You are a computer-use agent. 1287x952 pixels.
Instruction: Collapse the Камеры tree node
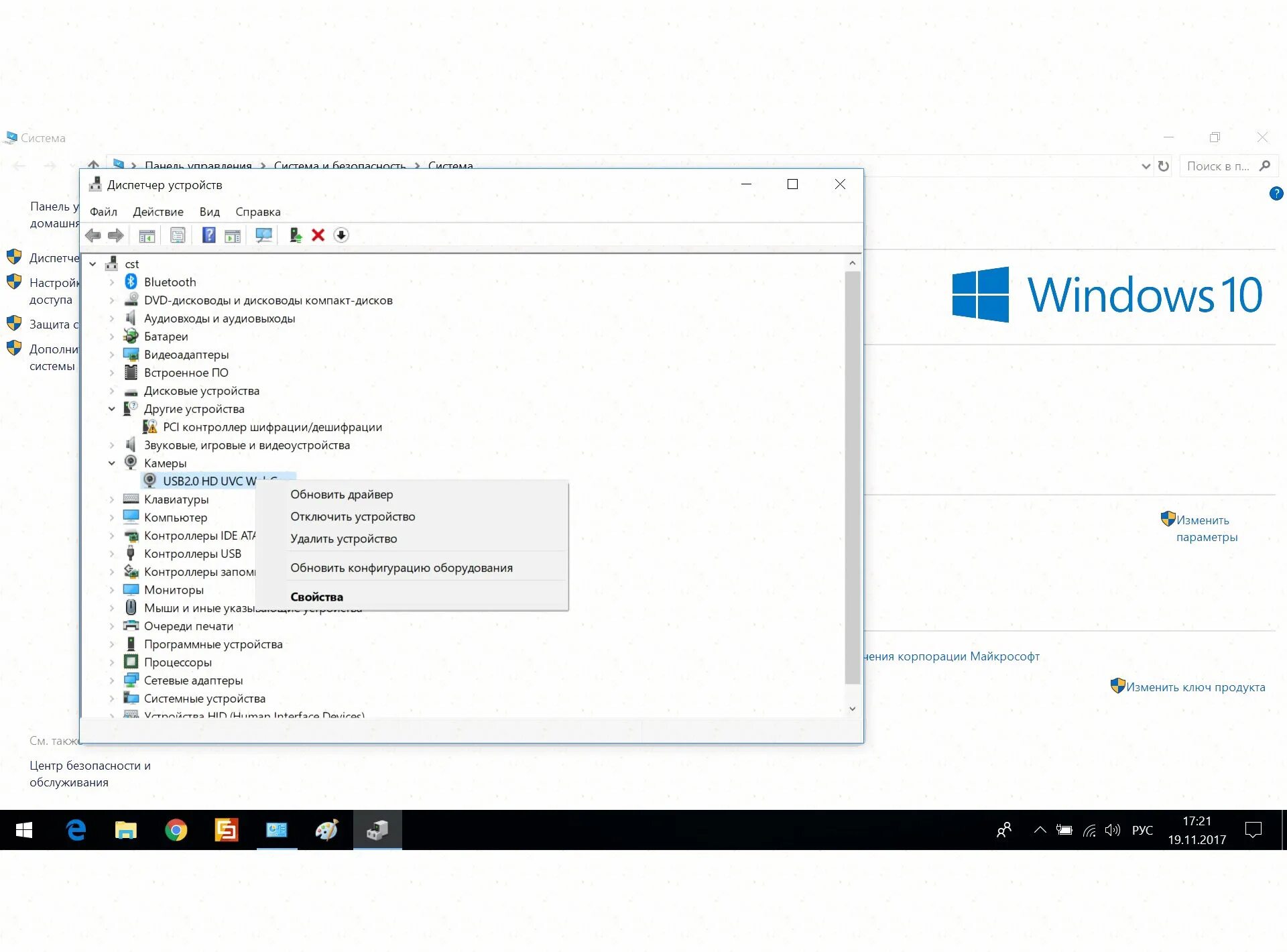(112, 463)
